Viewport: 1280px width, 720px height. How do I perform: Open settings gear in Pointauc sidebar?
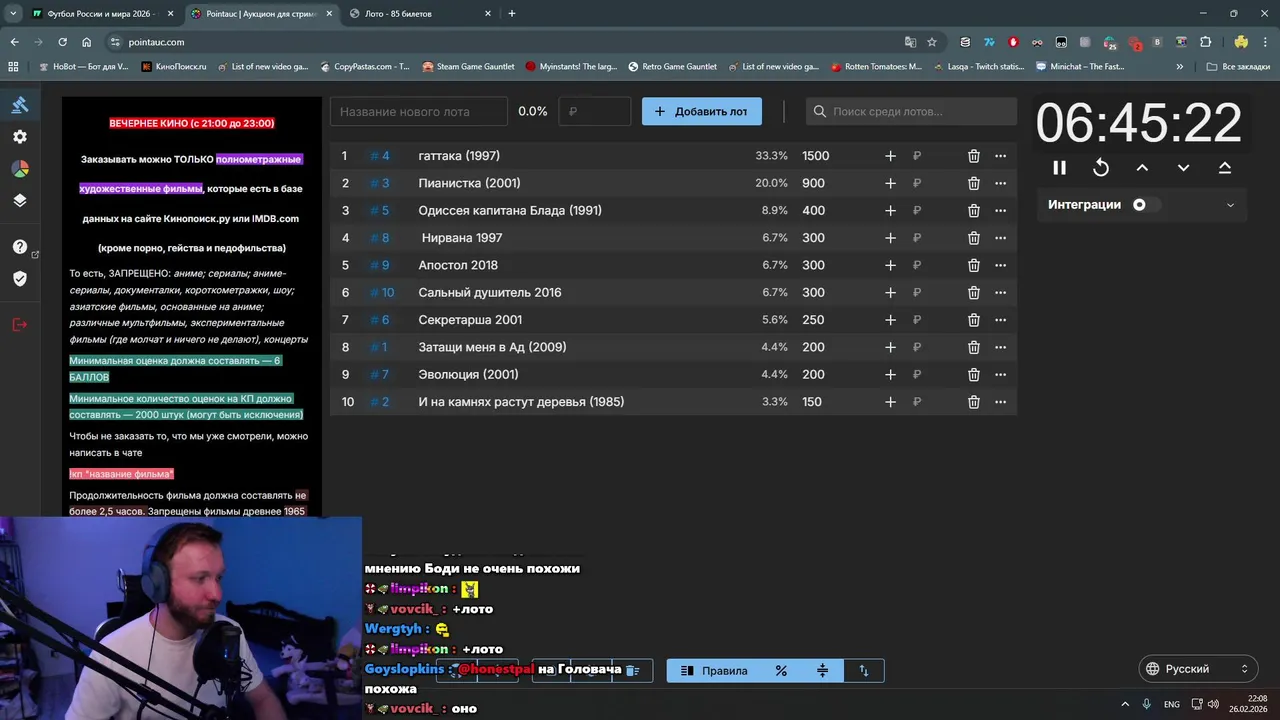[20, 137]
